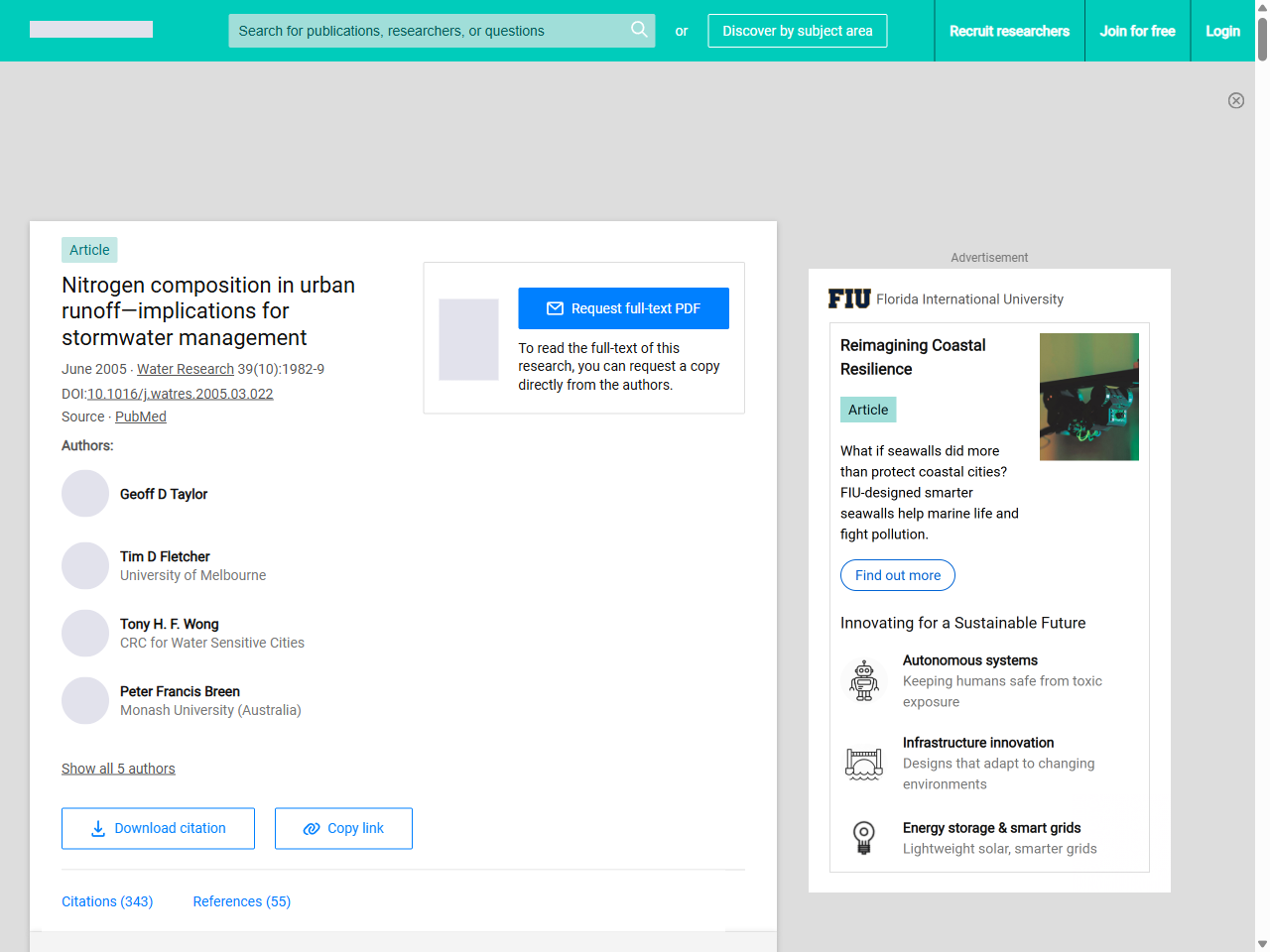The image size is (1270, 952).
Task: Click the Autonomous systems robot icon
Action: point(864,680)
